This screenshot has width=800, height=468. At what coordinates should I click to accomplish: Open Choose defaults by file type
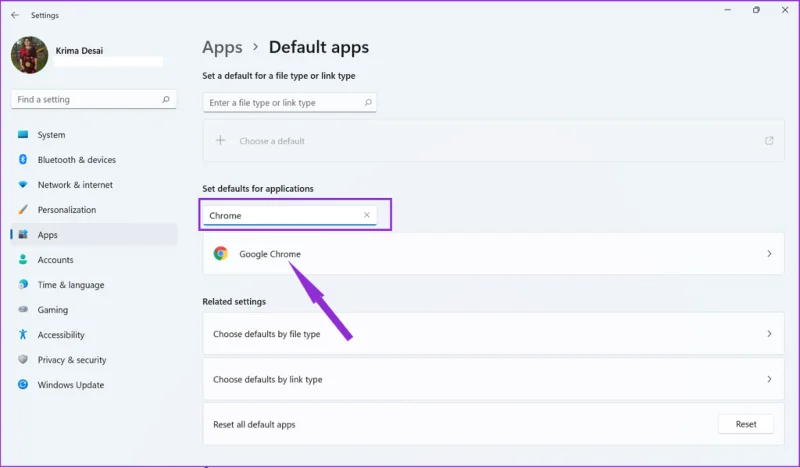coord(493,334)
